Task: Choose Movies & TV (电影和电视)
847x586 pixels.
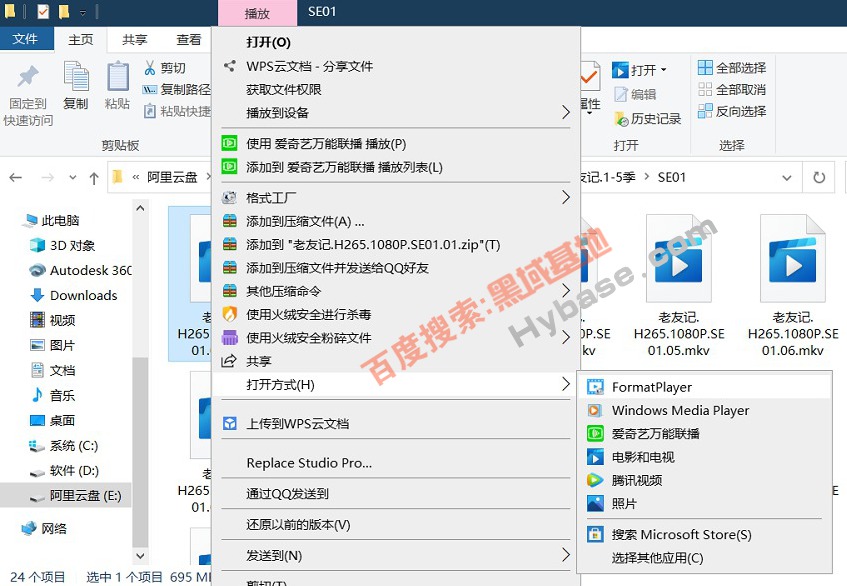Action: pos(704,457)
